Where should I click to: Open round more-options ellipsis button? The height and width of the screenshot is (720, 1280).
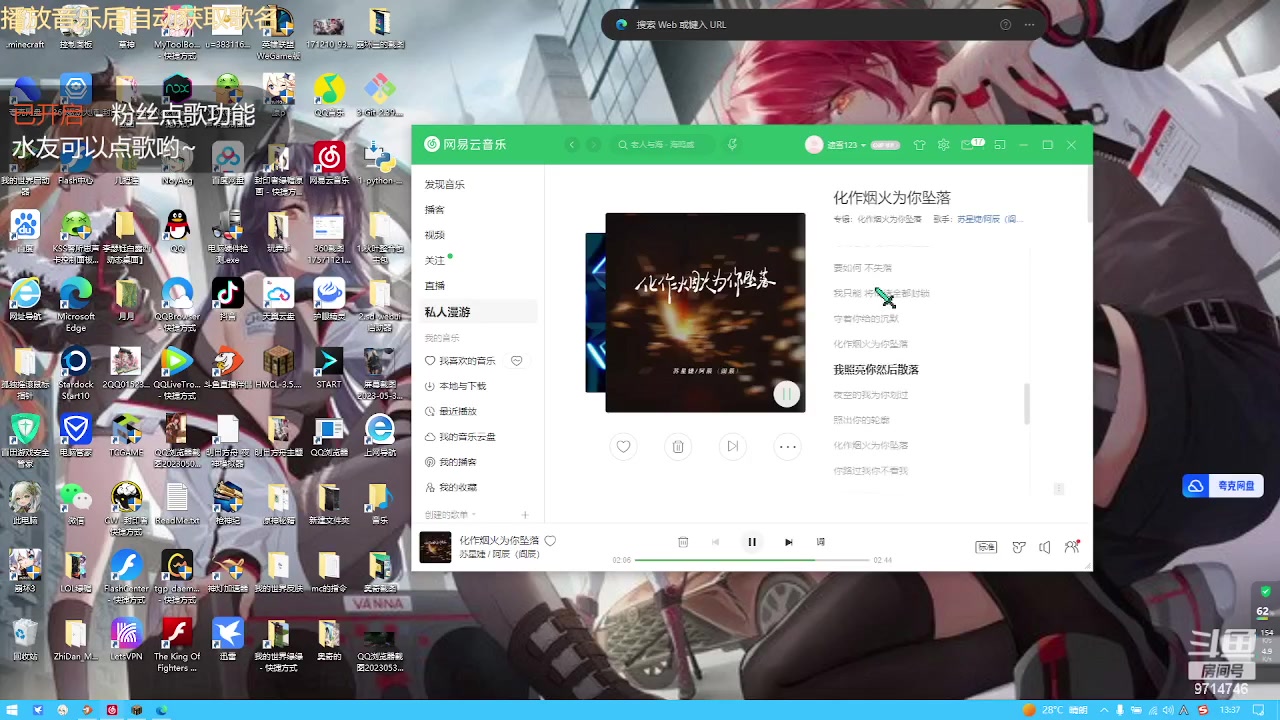click(788, 446)
